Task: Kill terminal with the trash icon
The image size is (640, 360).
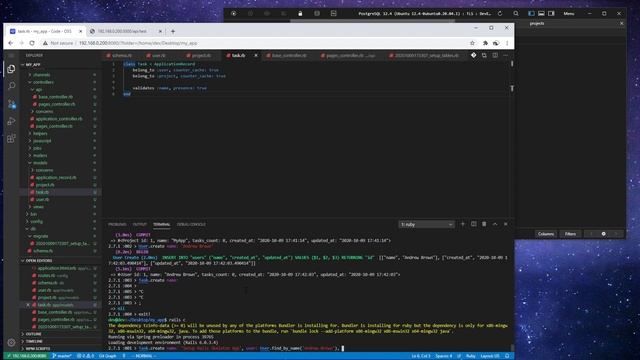Action: 484,224
